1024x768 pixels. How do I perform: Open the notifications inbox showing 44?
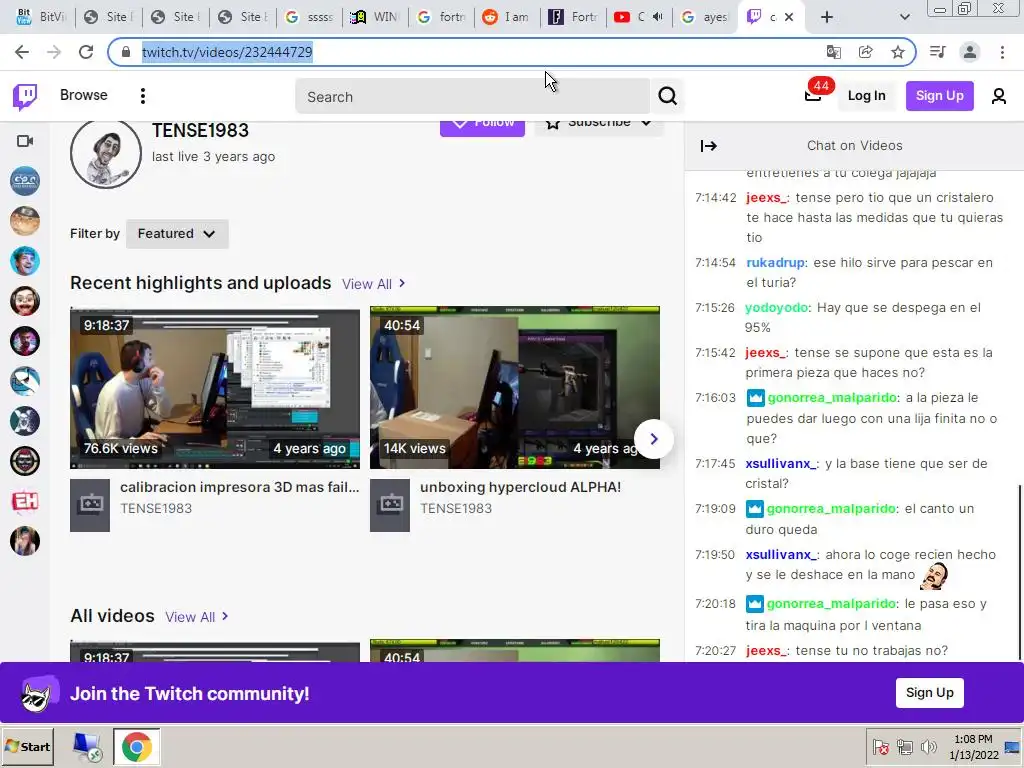click(812, 95)
